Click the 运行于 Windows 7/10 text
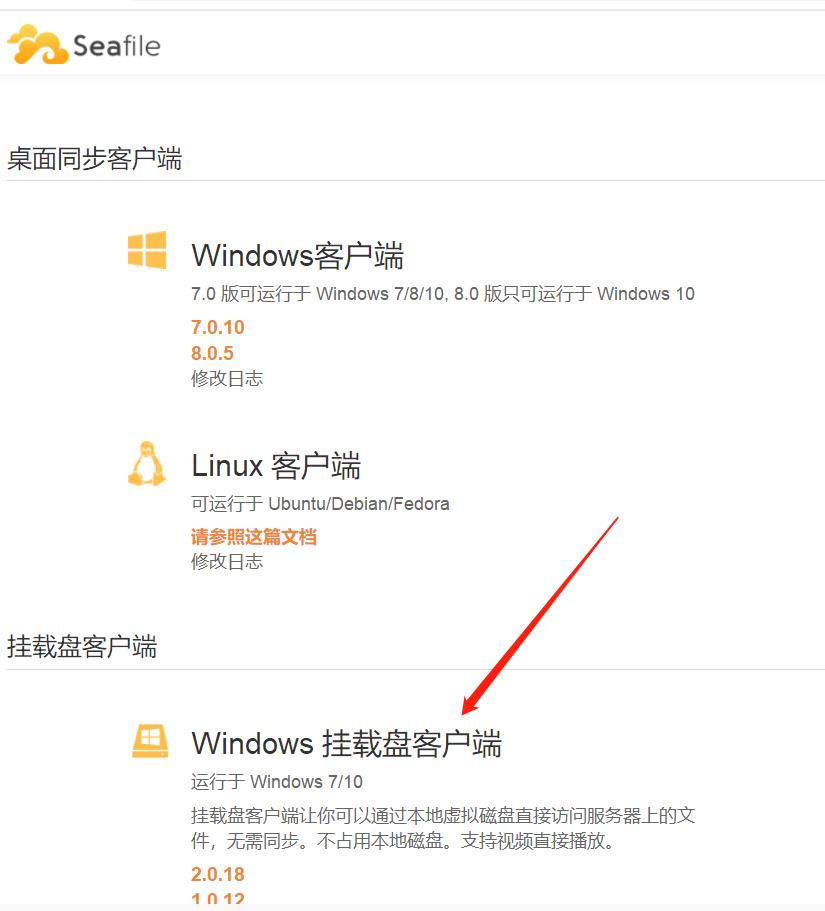Screen dimensions: 825x911 pyautogui.click(x=277, y=781)
